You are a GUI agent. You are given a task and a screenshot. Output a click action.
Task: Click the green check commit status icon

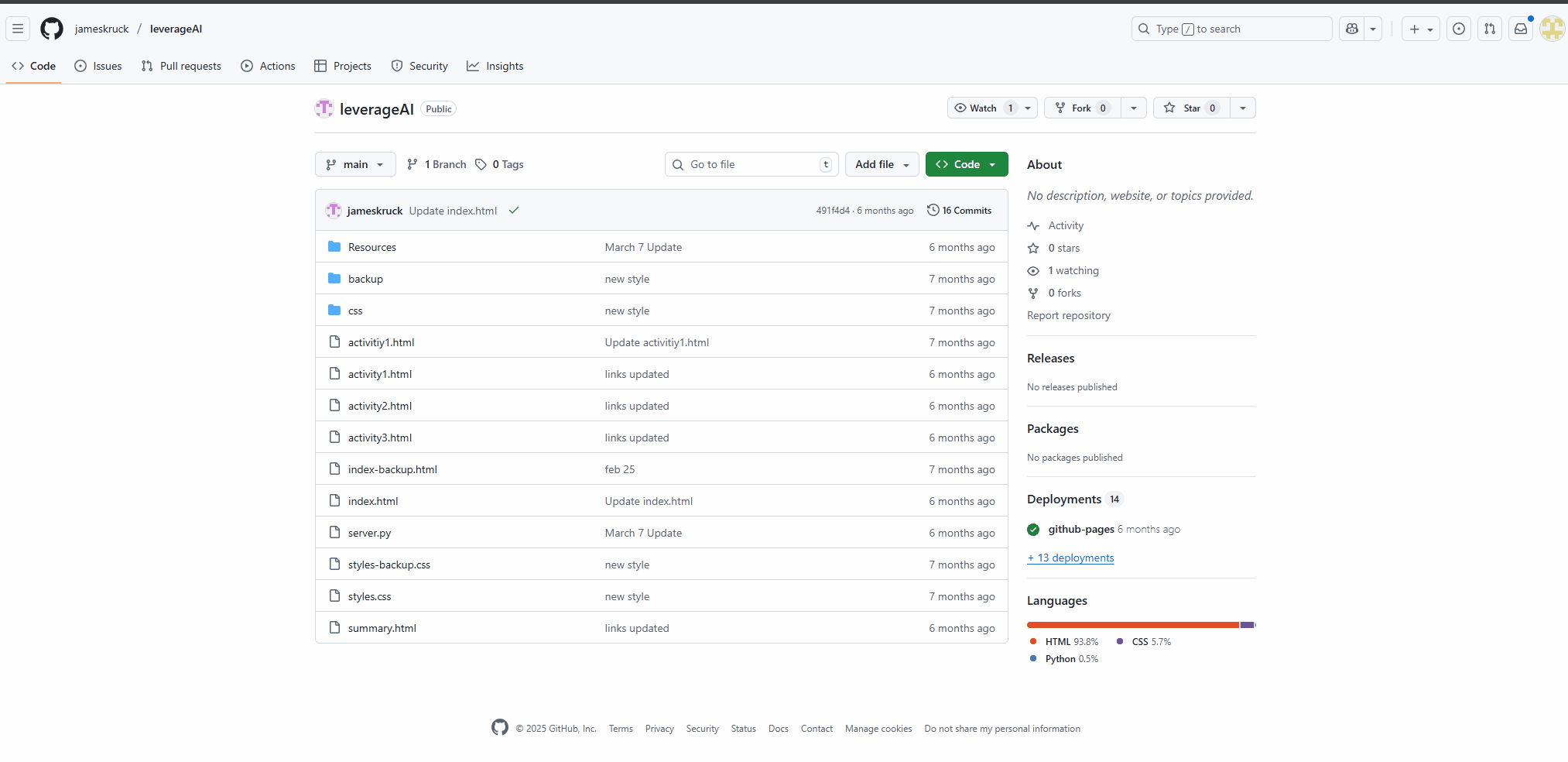[x=514, y=211]
